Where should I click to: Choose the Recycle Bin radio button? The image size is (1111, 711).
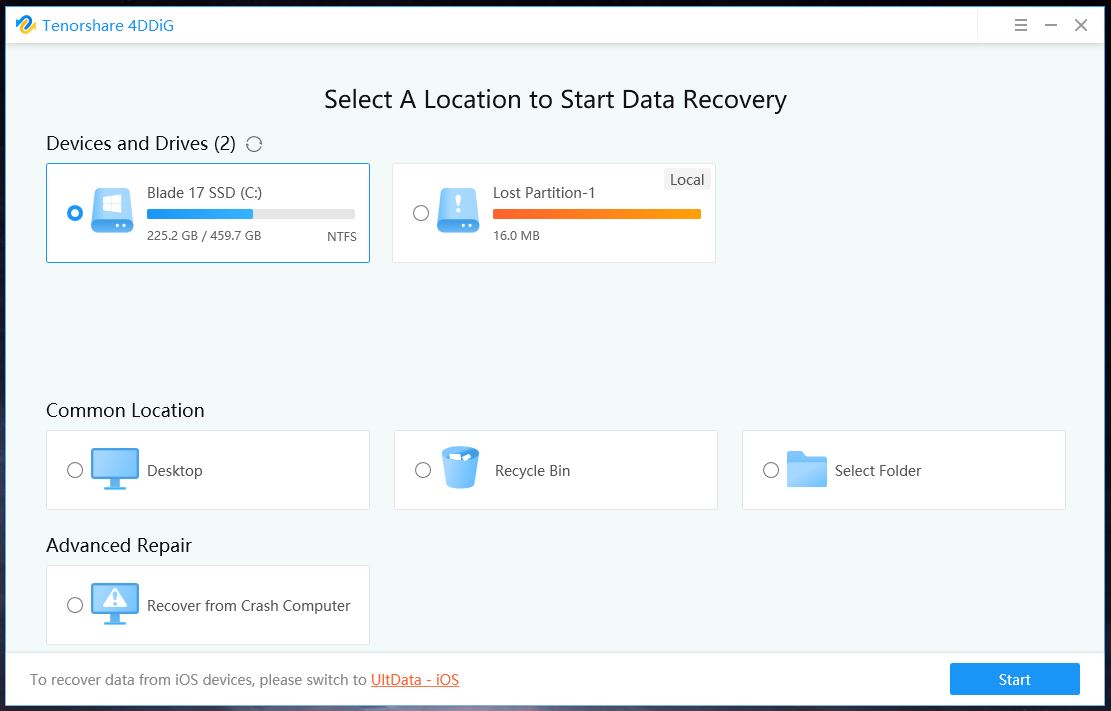click(x=423, y=470)
